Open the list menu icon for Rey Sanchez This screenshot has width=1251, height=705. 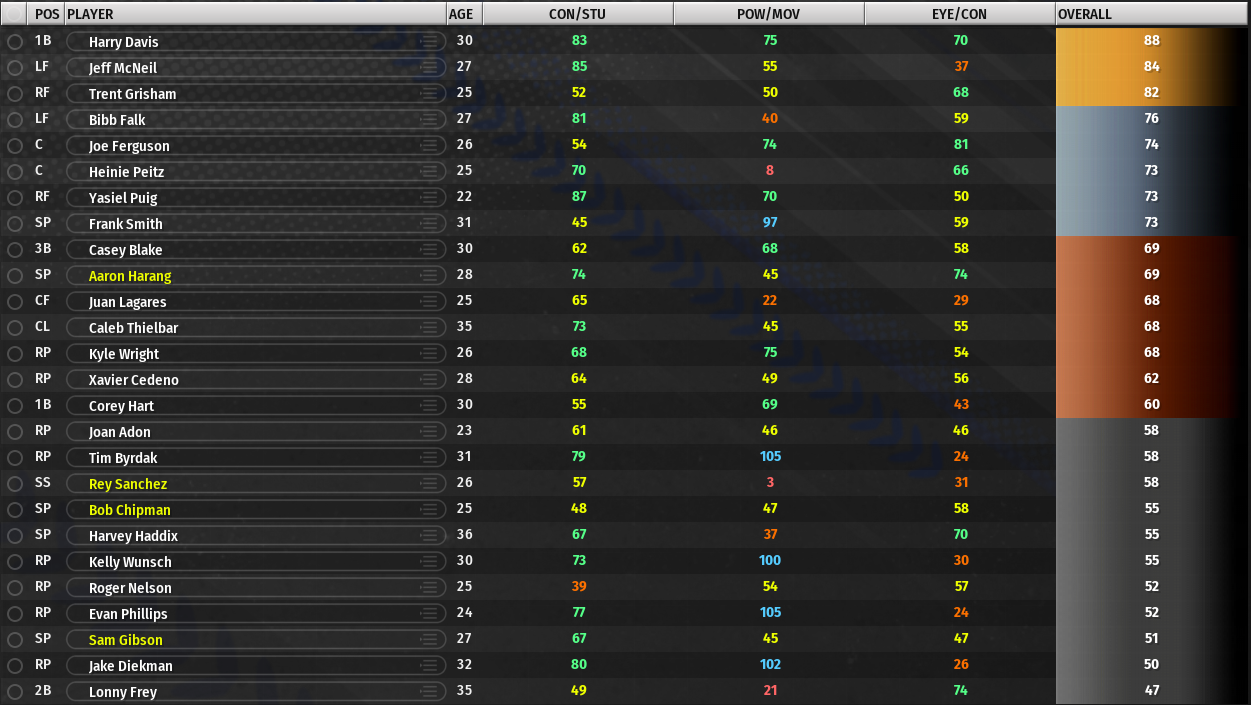[x=430, y=483]
